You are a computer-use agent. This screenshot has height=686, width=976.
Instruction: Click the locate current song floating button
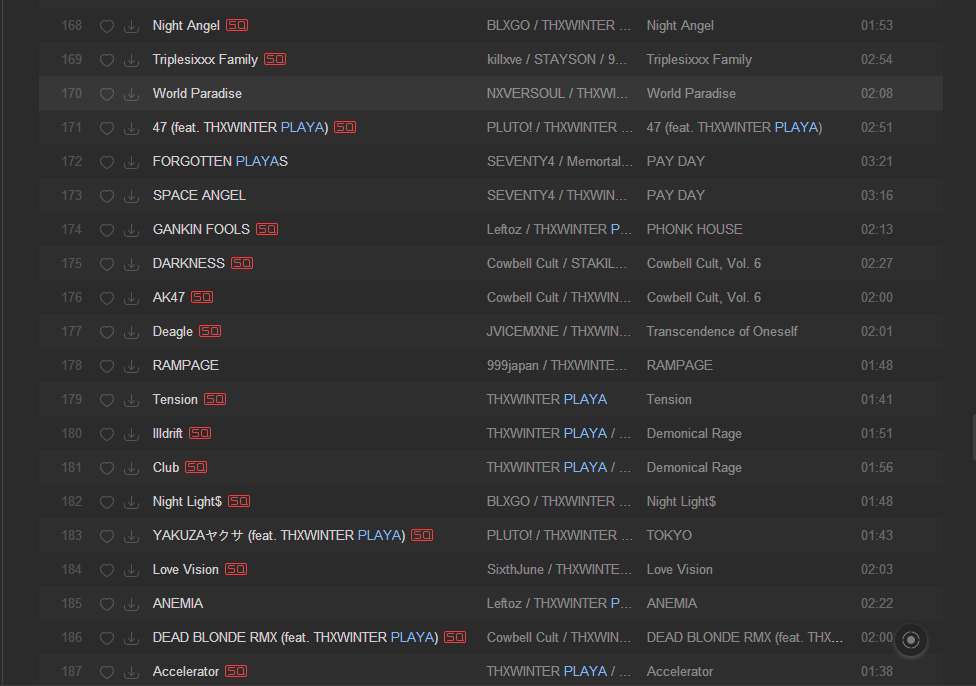[911, 640]
